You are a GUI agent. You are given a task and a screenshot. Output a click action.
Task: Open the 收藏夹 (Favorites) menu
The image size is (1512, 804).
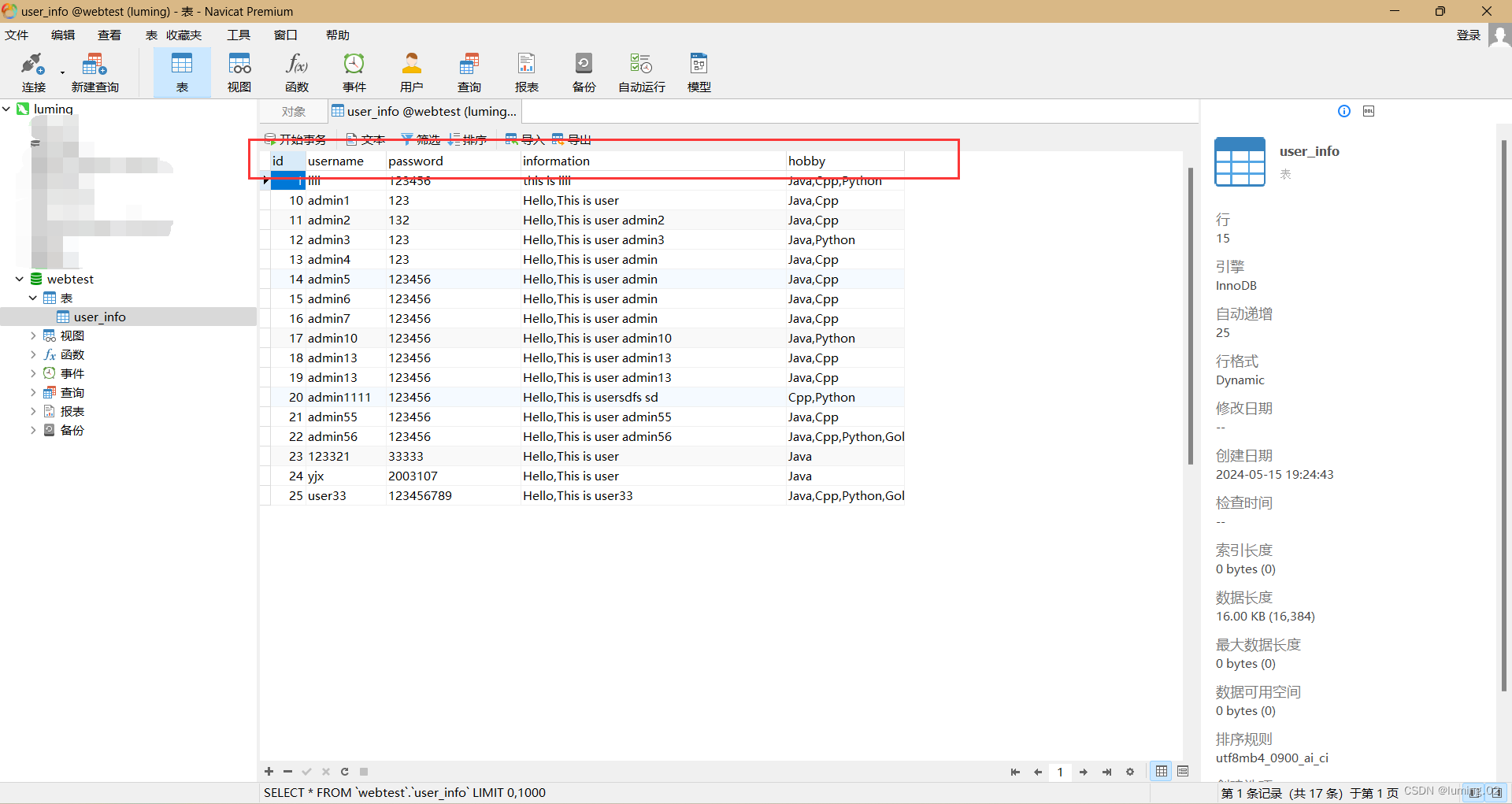pyautogui.click(x=183, y=35)
